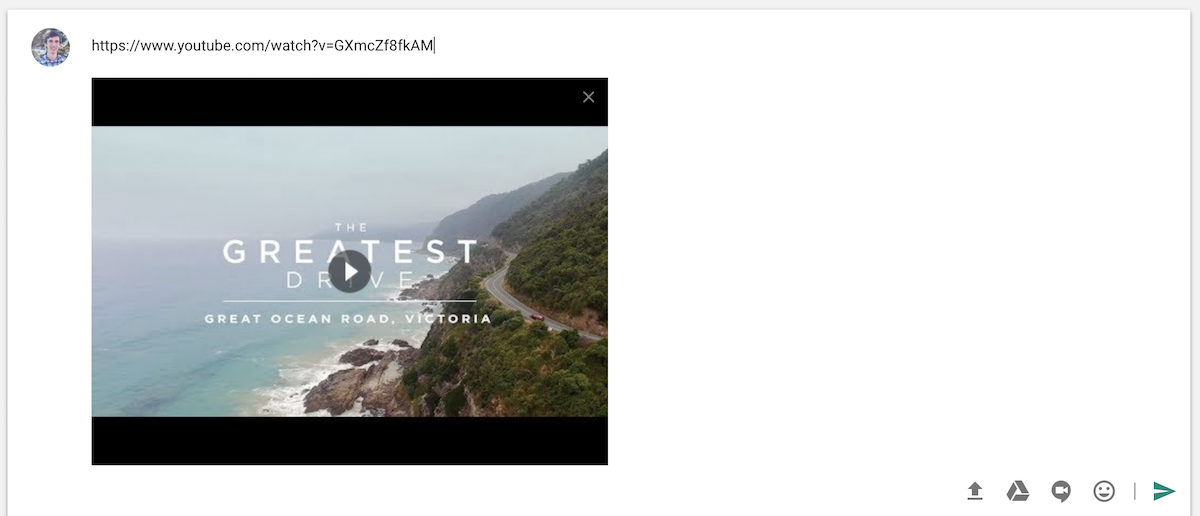Open the emoji smiley picker
The width and height of the screenshot is (1200, 516).
tap(1104, 491)
